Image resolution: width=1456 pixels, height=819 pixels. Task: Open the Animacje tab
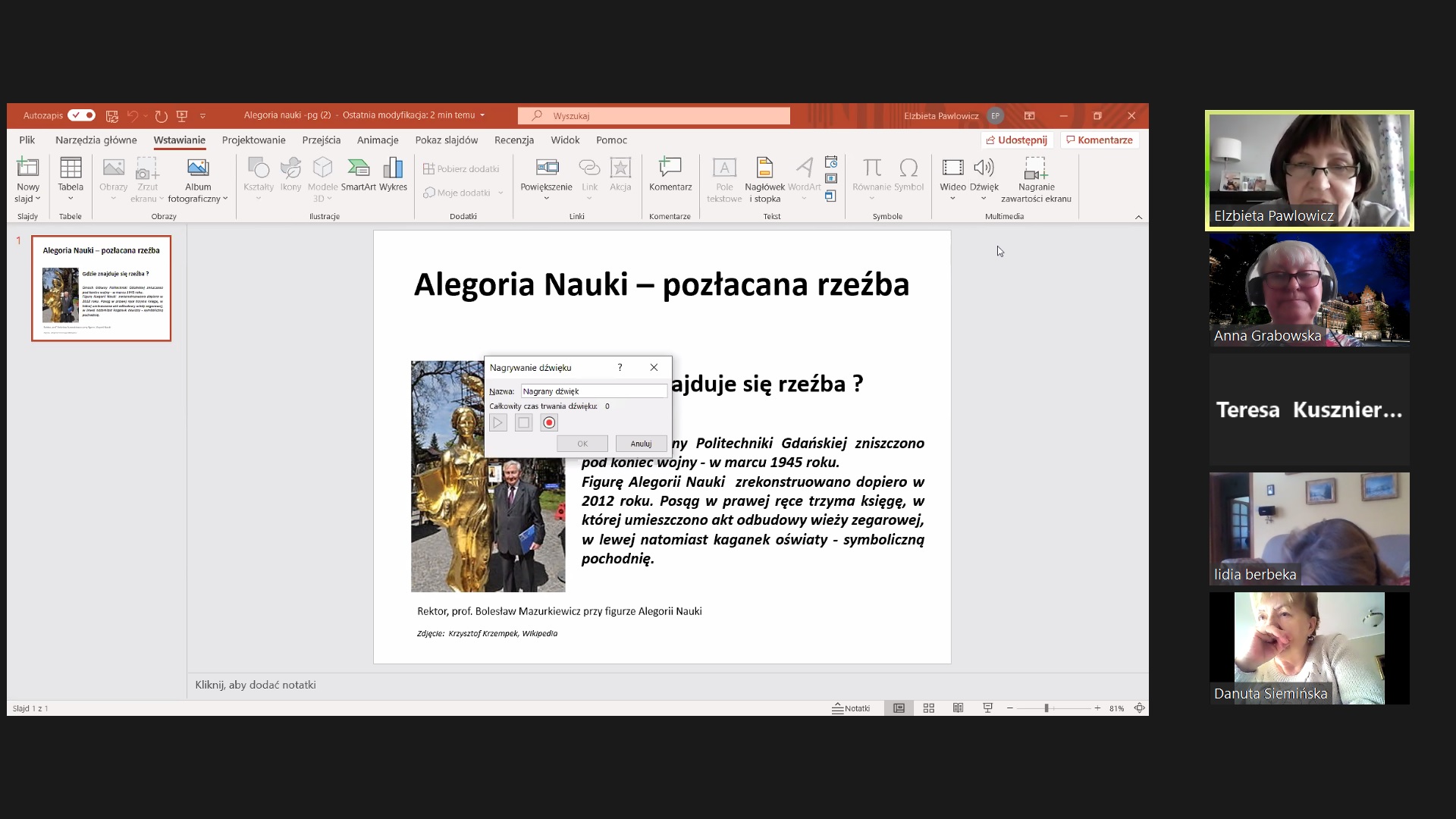pyautogui.click(x=378, y=140)
